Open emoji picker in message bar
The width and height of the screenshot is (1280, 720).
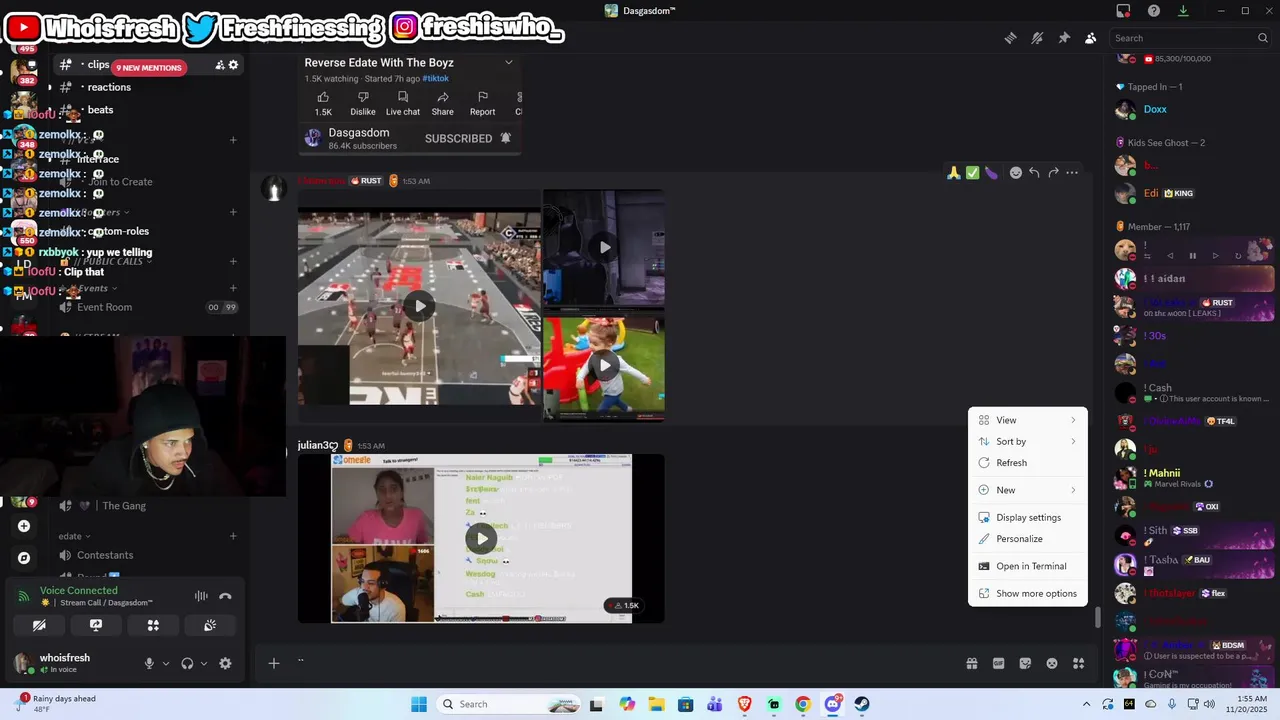point(1052,663)
